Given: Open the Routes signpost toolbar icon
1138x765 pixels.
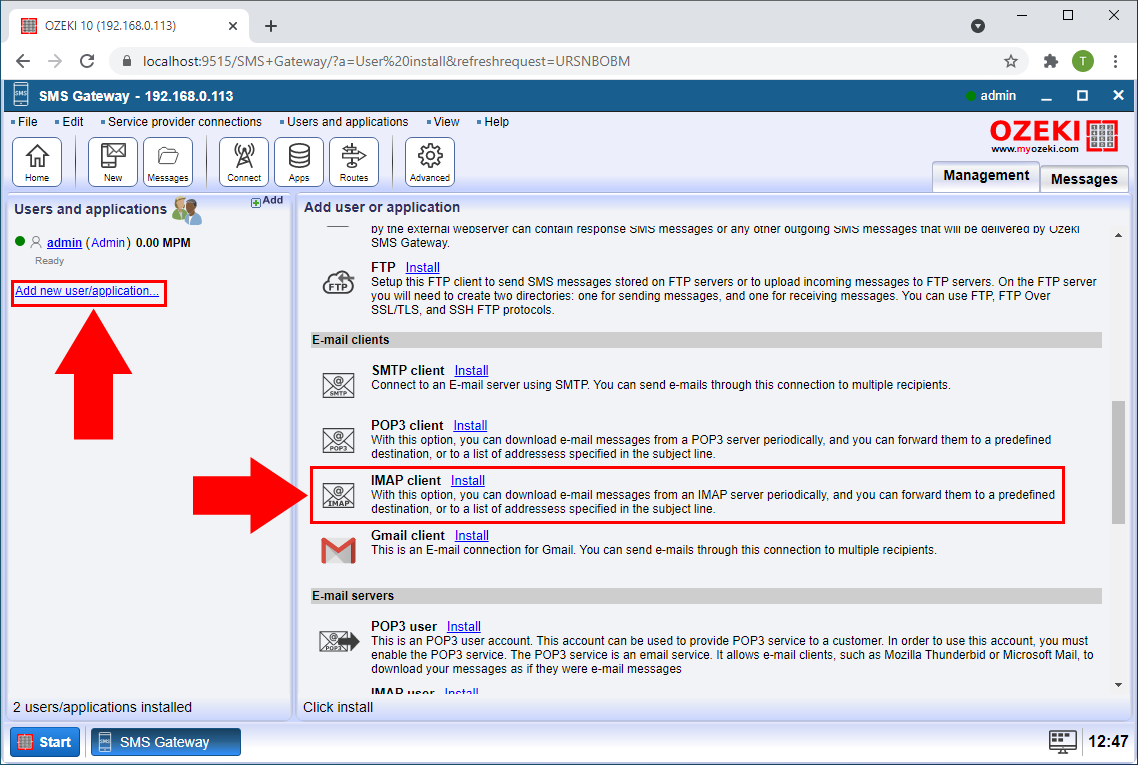Looking at the screenshot, I should click(354, 161).
